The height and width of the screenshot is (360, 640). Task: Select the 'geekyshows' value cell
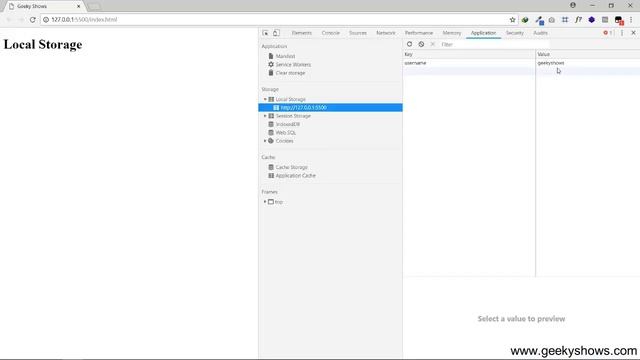pyautogui.click(x=588, y=63)
